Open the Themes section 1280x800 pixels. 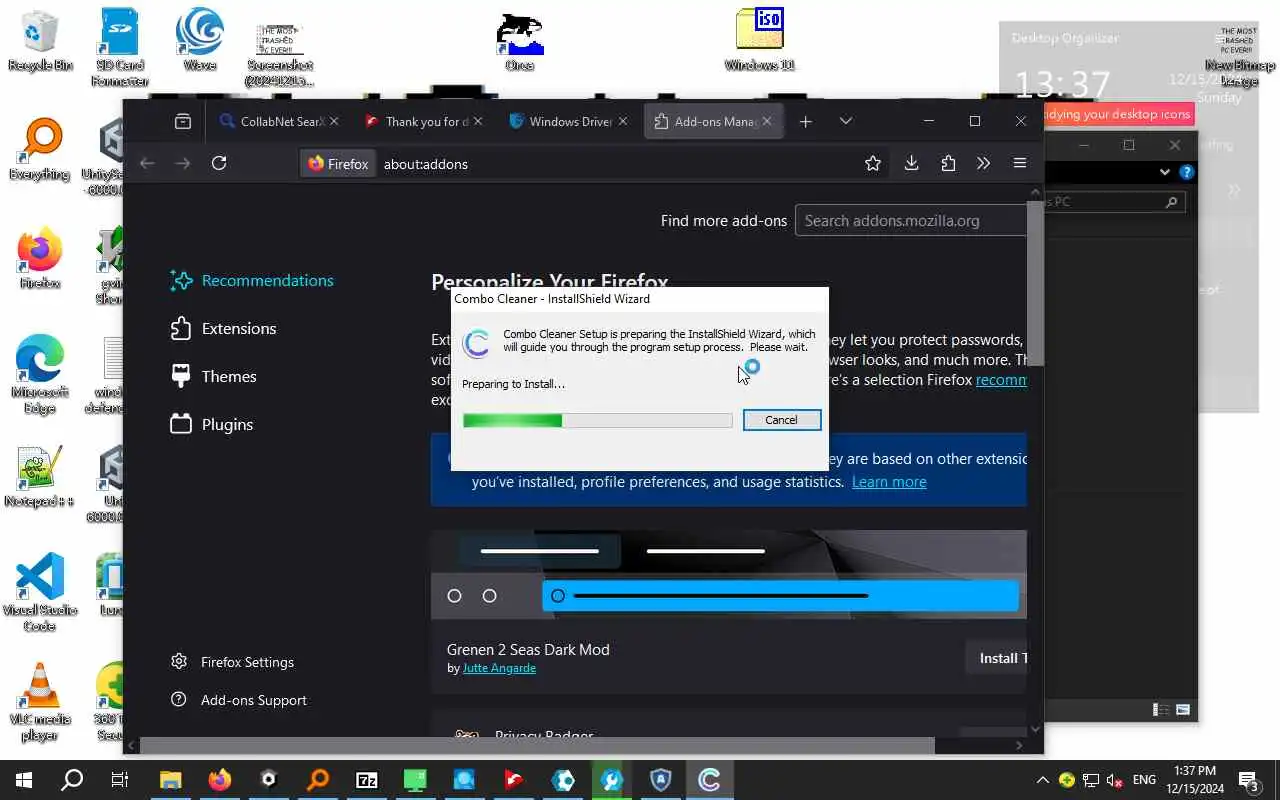pyautogui.click(x=213, y=376)
